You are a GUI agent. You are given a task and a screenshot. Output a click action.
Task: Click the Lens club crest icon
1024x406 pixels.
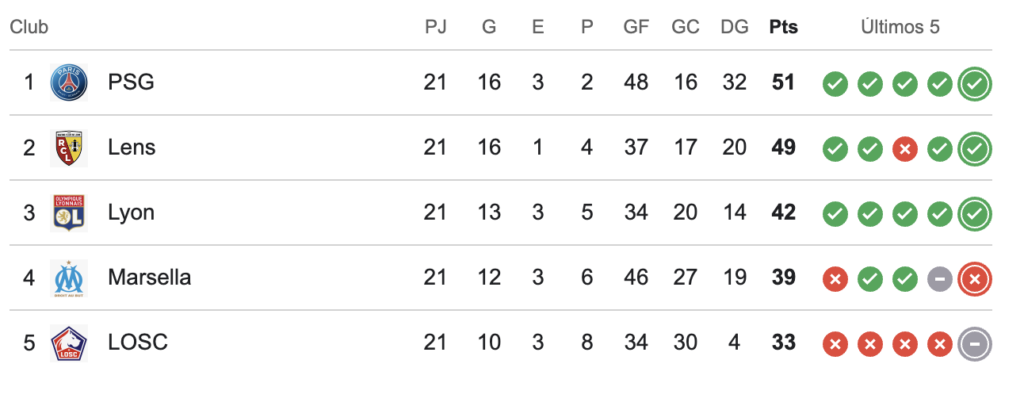click(x=70, y=147)
